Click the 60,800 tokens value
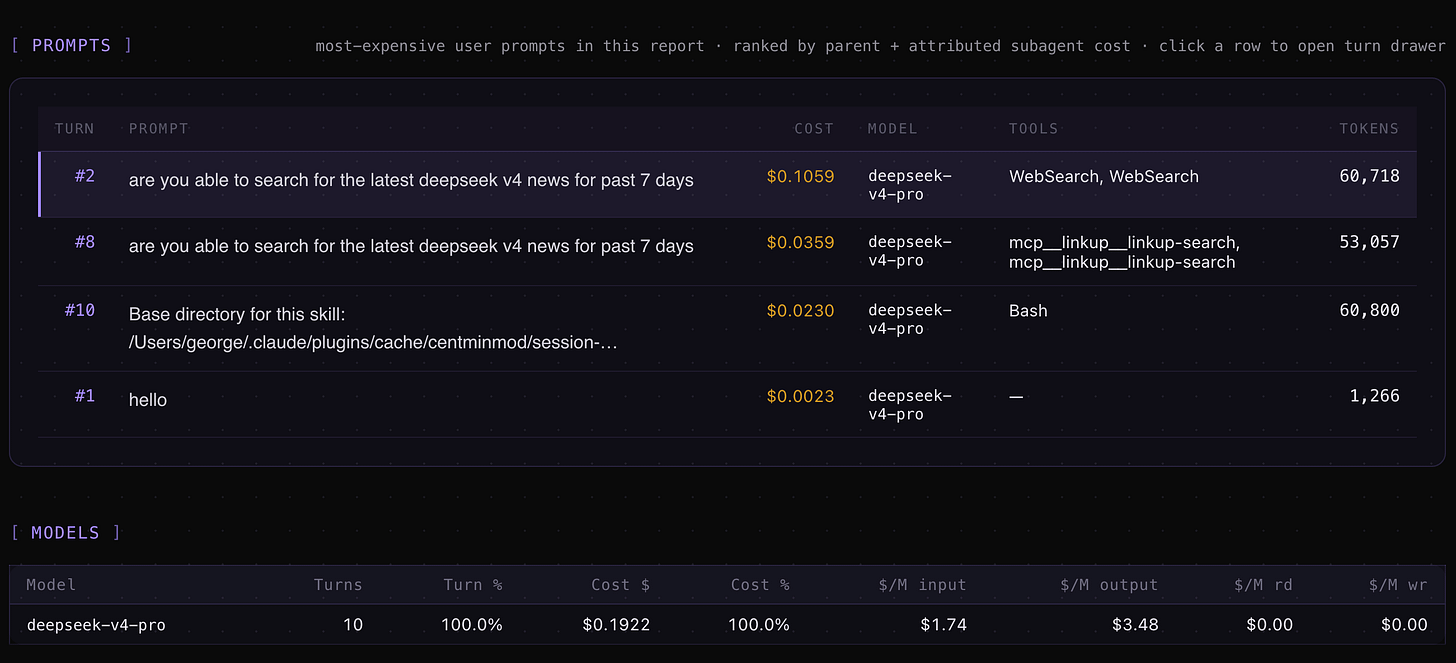The height and width of the screenshot is (663, 1456). pos(1370,311)
